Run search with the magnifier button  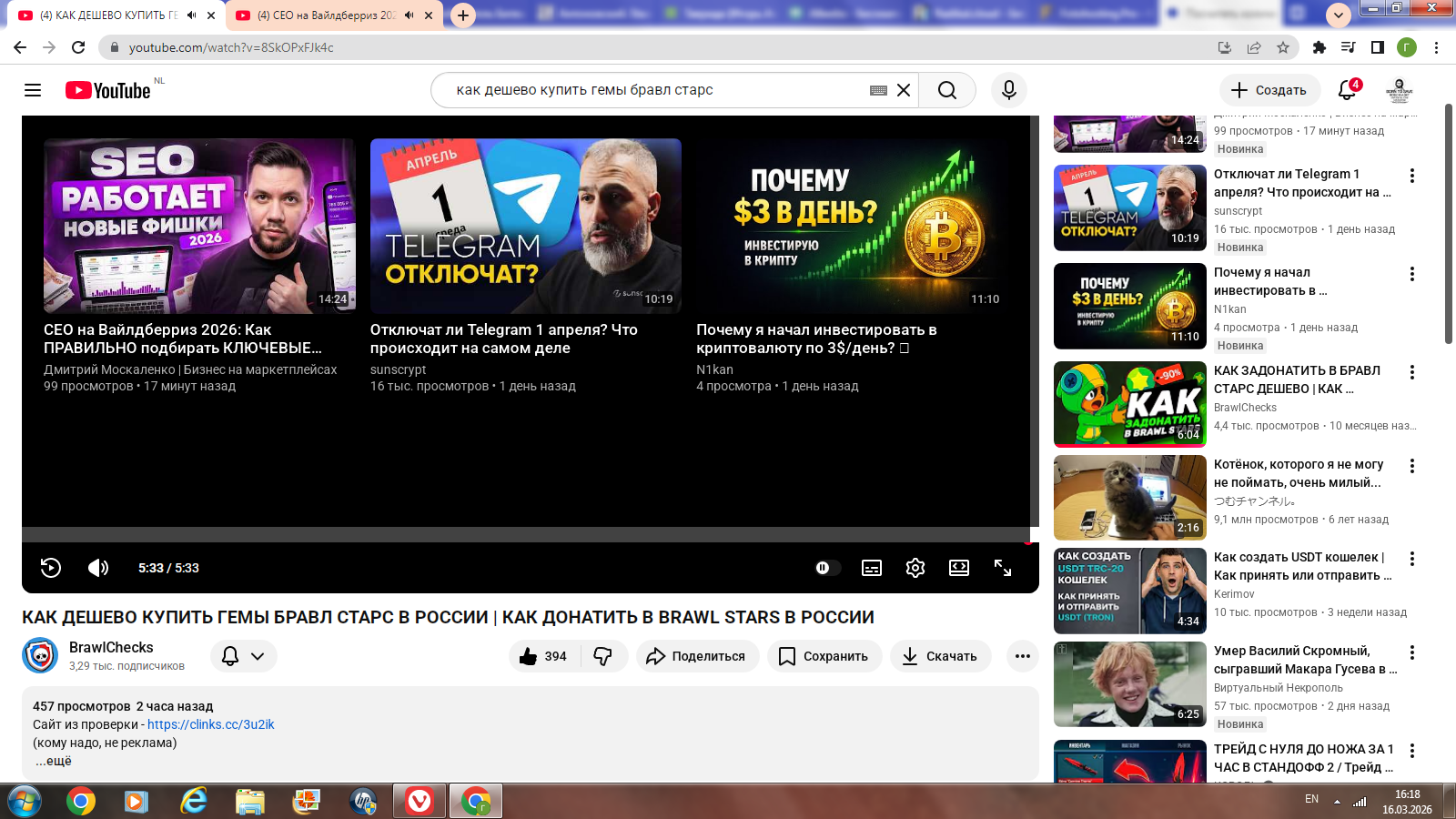947,90
